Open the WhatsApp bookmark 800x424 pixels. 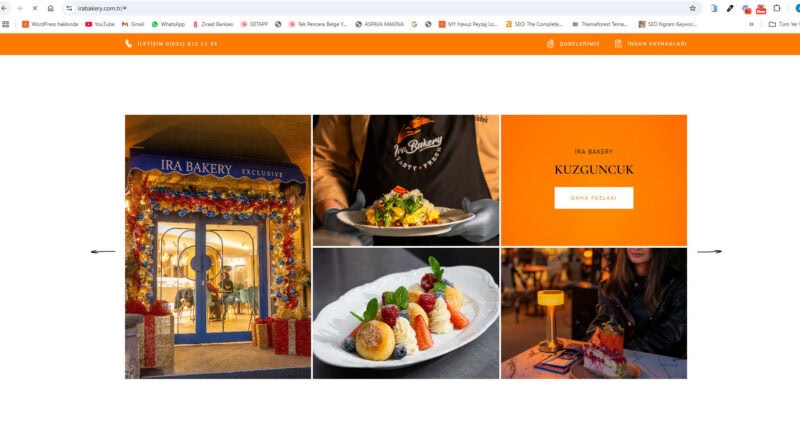tap(168, 24)
